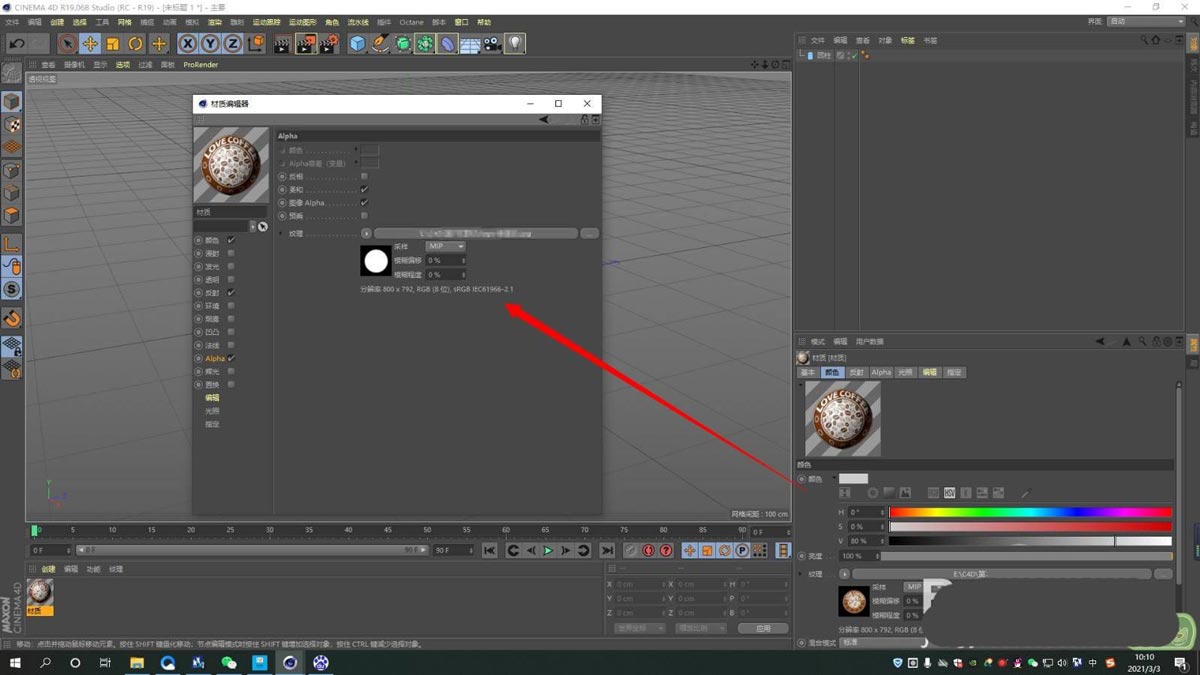1200x675 pixels.
Task: Open the MIP sampling dropdown
Action: point(445,246)
